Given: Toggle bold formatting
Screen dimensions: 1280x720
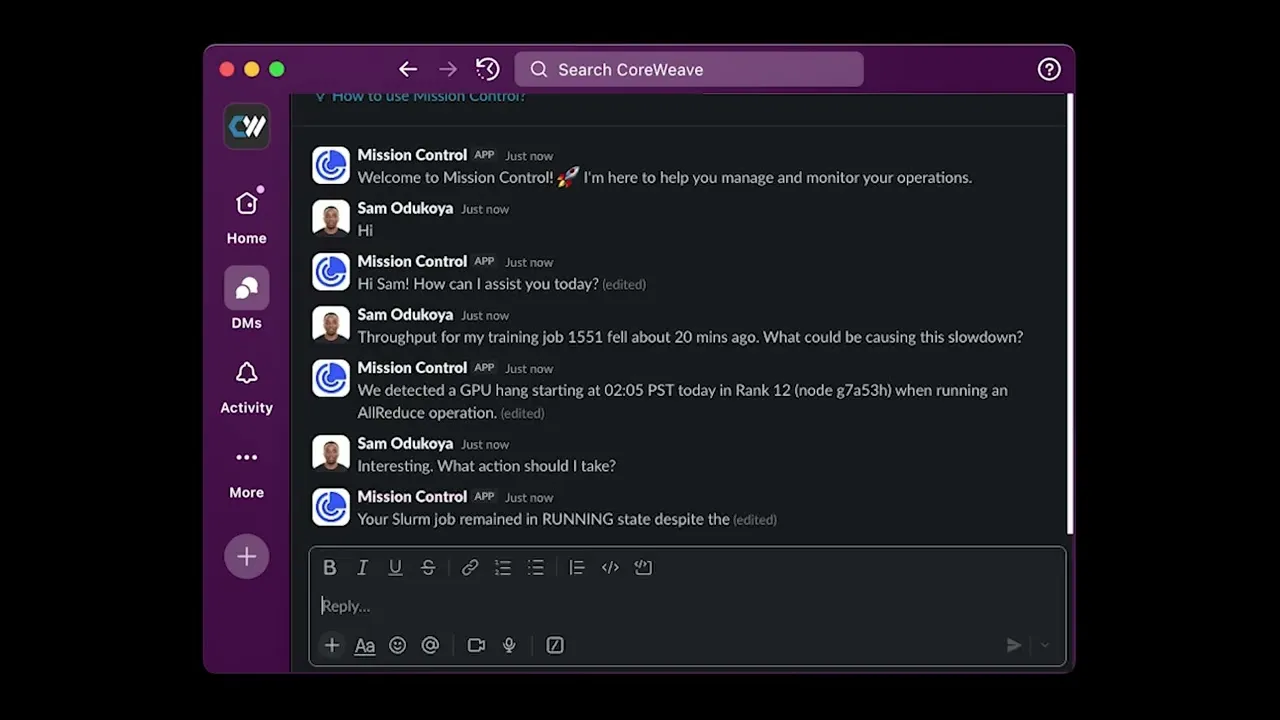Looking at the screenshot, I should tap(329, 567).
